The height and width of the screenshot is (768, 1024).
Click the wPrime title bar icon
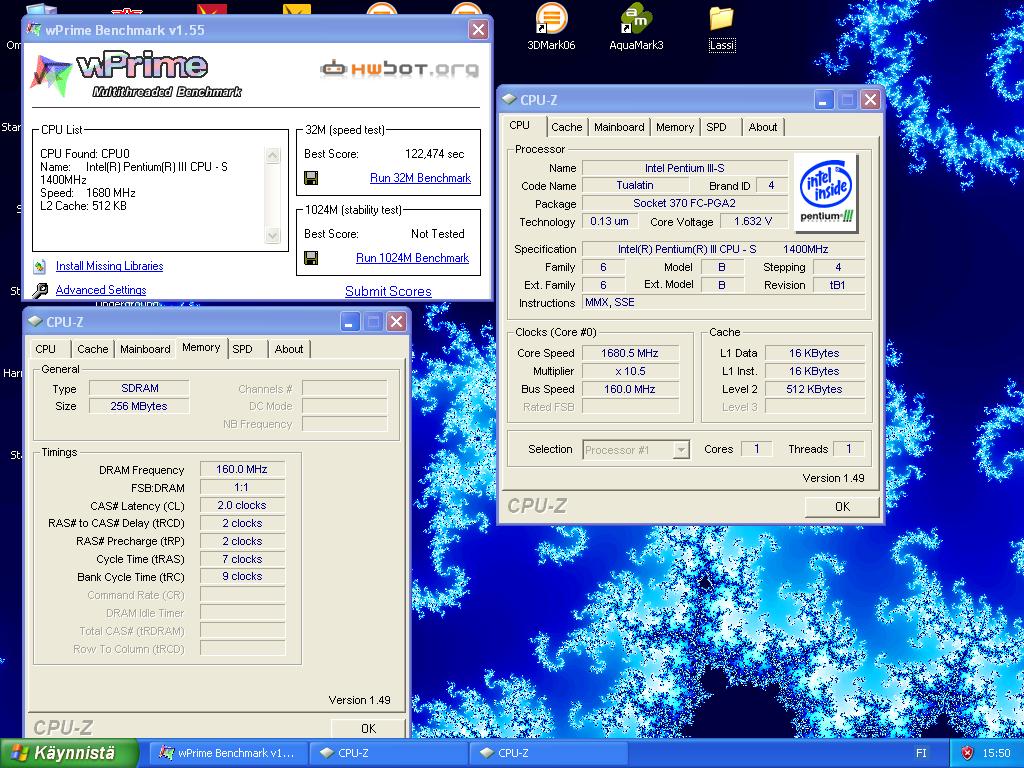pyautogui.click(x=34, y=29)
